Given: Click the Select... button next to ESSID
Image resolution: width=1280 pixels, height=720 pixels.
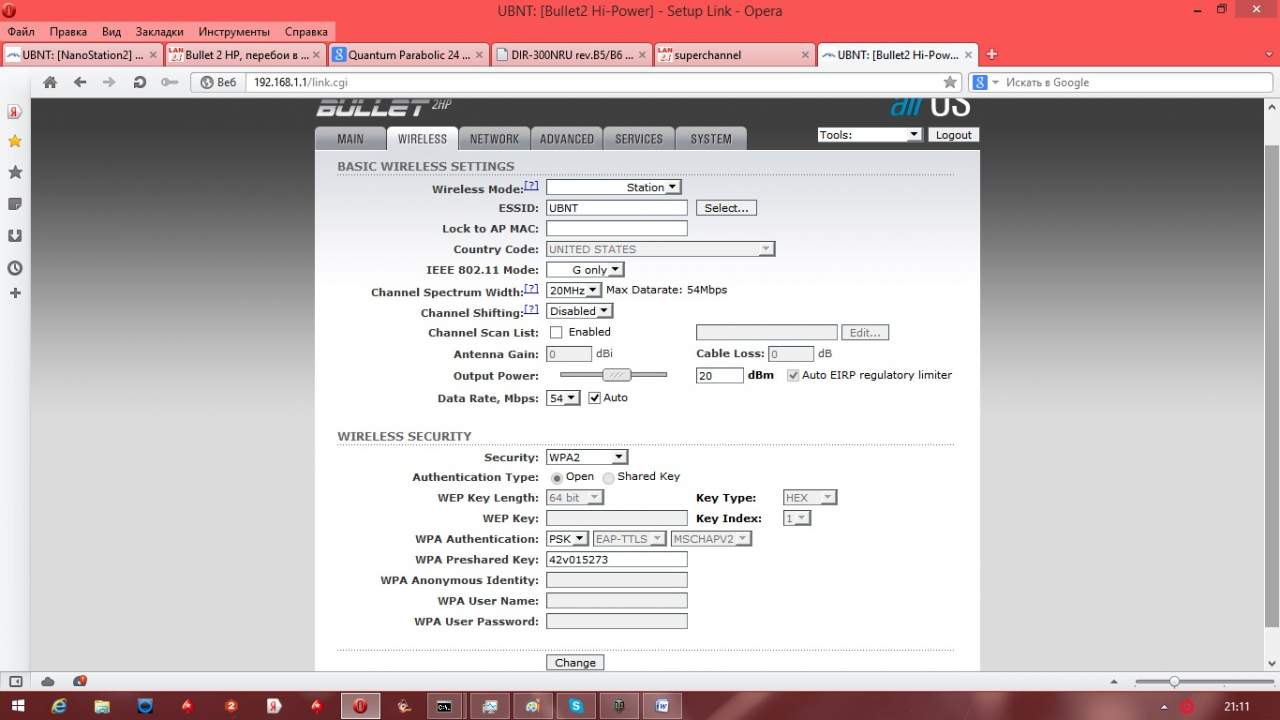Looking at the screenshot, I should tap(726, 208).
